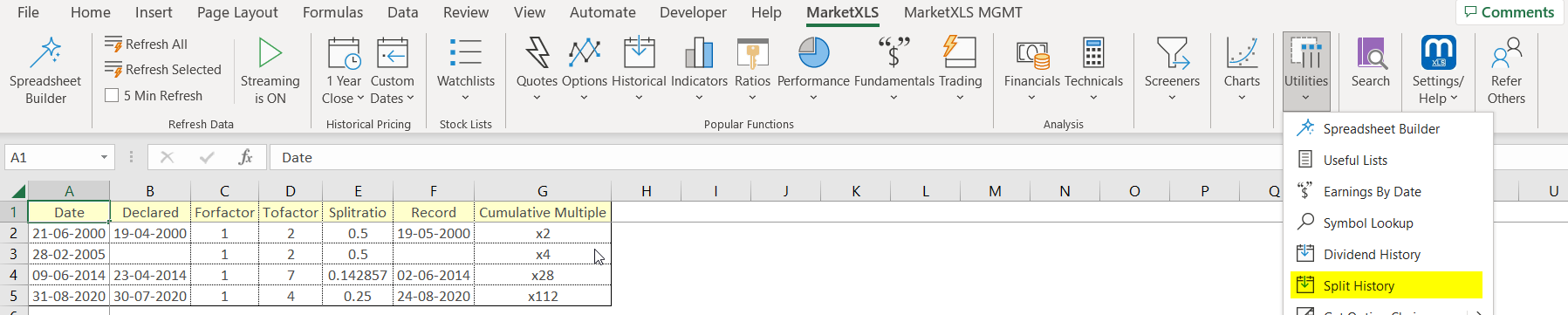Open Trading functions menu
This screenshot has height=315, width=1568.
(960, 70)
